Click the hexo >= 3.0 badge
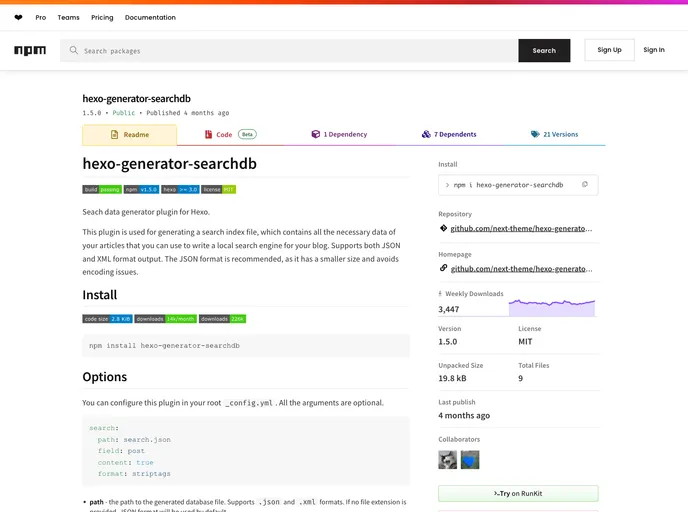 tap(180, 190)
